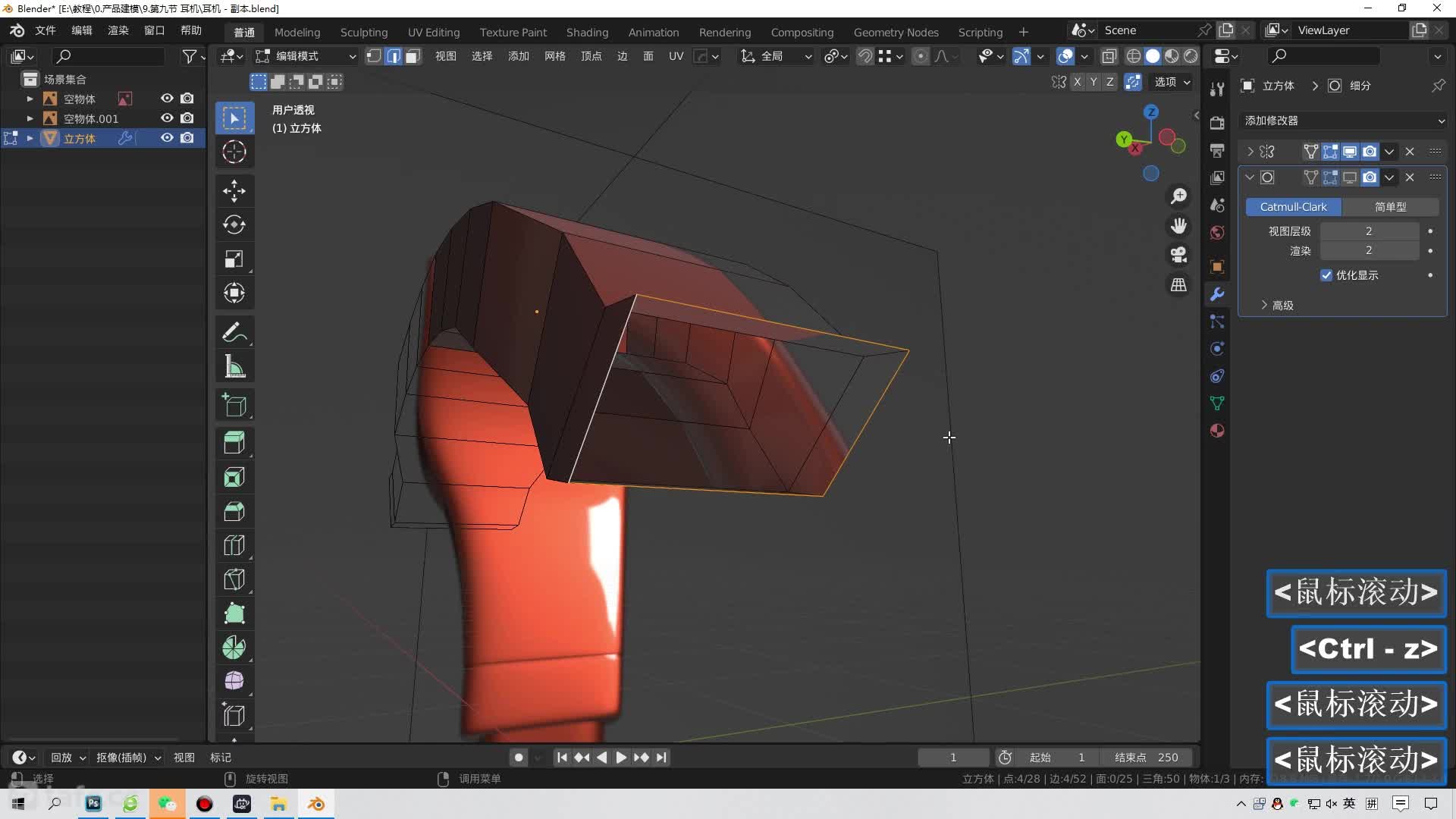
Task: Open the Material properties tab
Action: coord(1217,431)
